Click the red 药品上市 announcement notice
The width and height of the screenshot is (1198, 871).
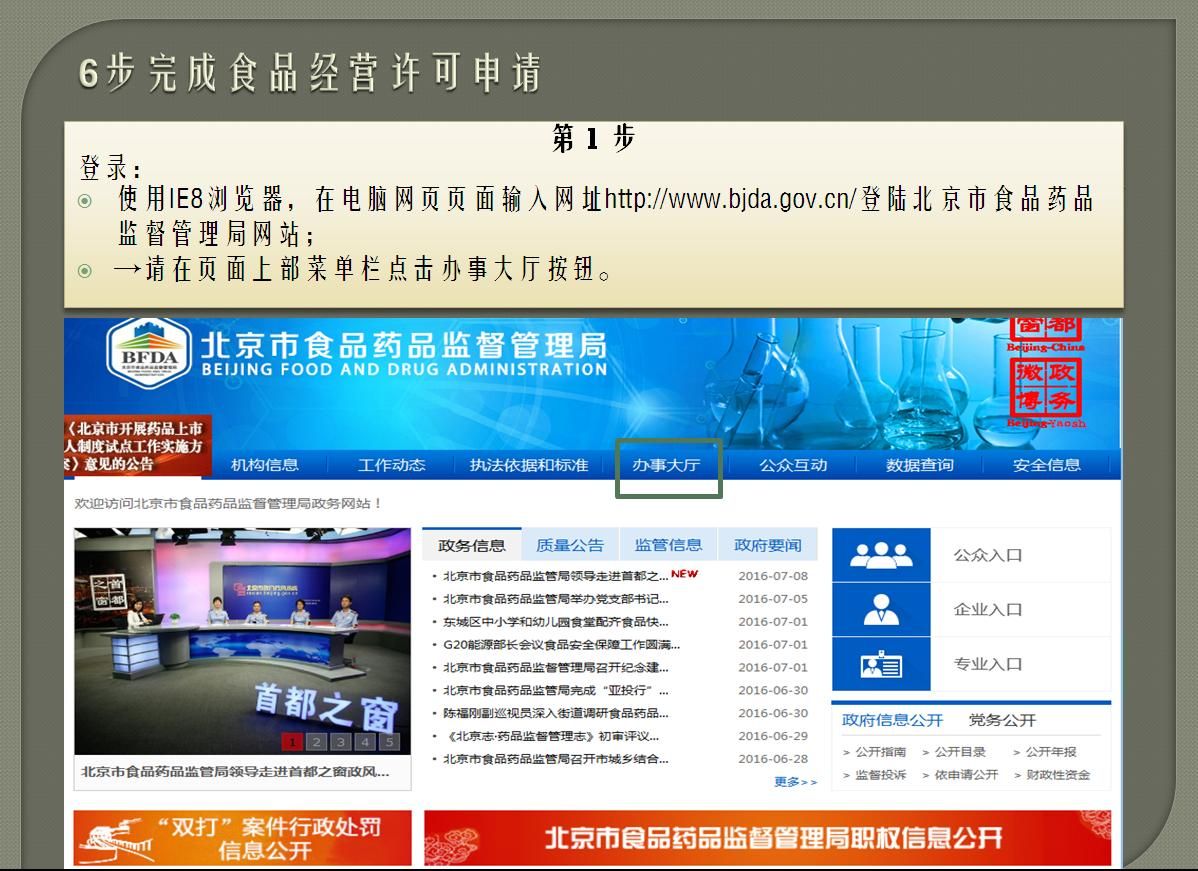coord(136,445)
